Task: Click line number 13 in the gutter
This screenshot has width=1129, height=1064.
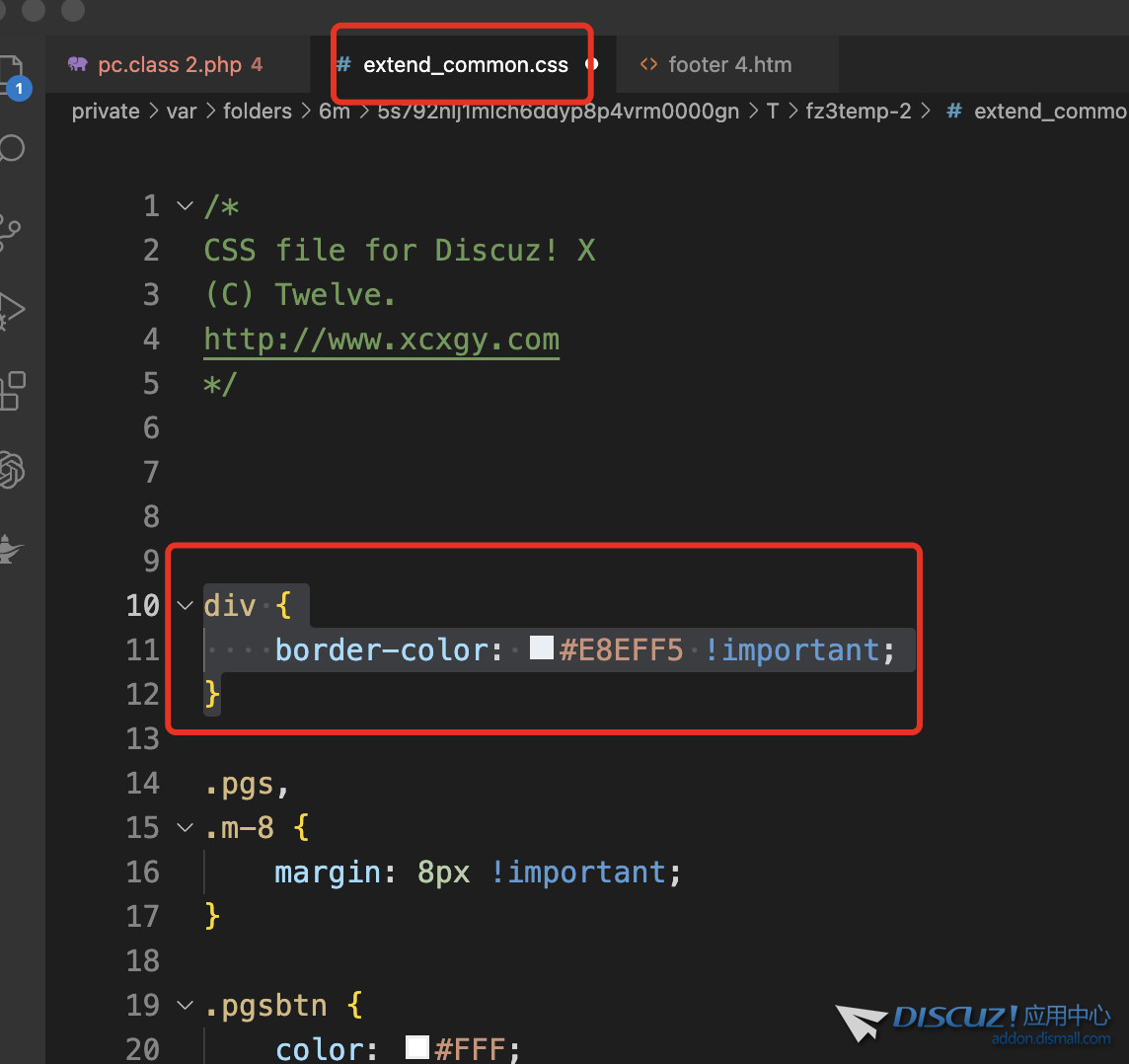Action: (143, 738)
